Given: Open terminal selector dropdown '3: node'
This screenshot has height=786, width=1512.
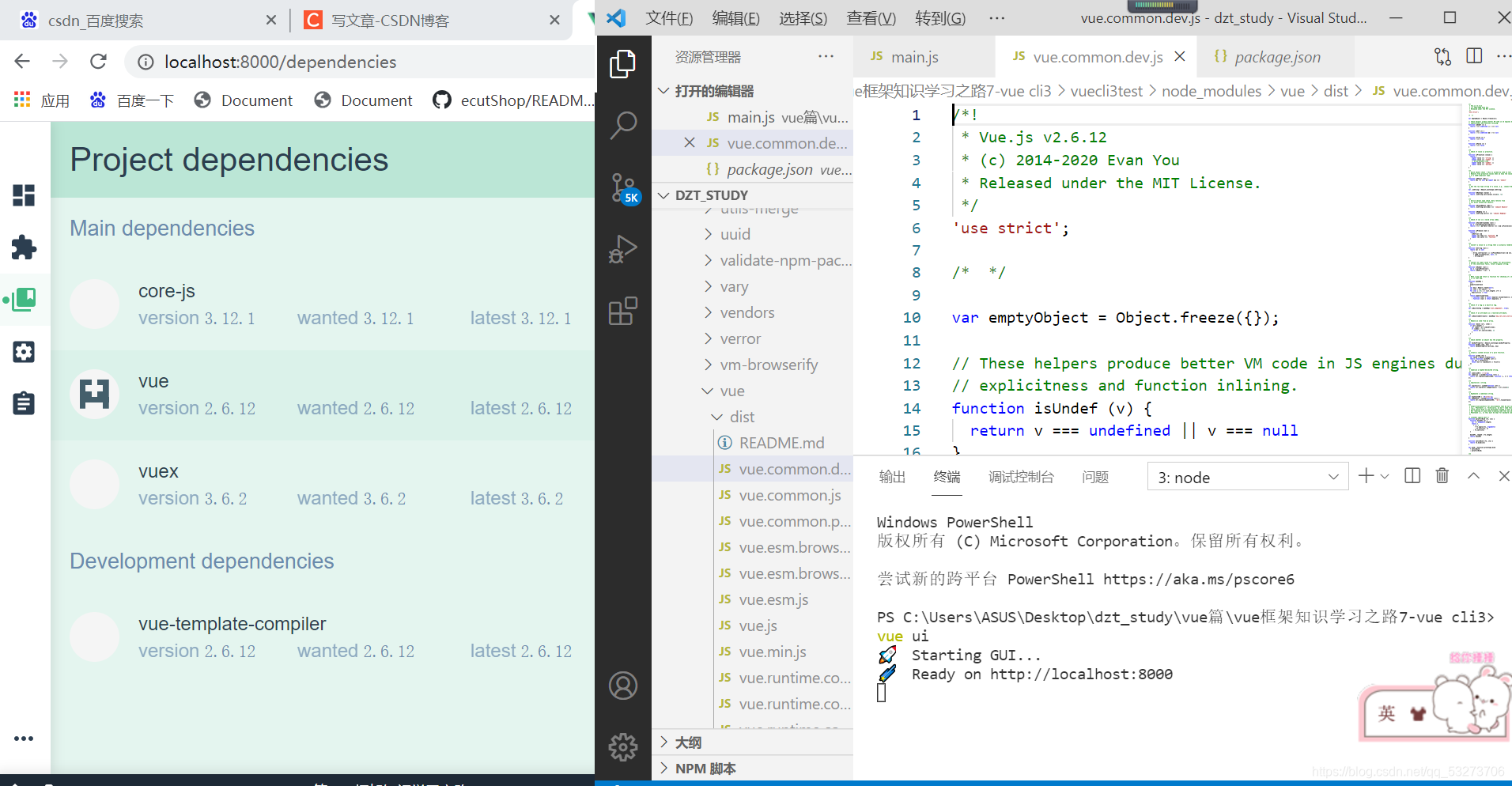Looking at the screenshot, I should (1248, 477).
